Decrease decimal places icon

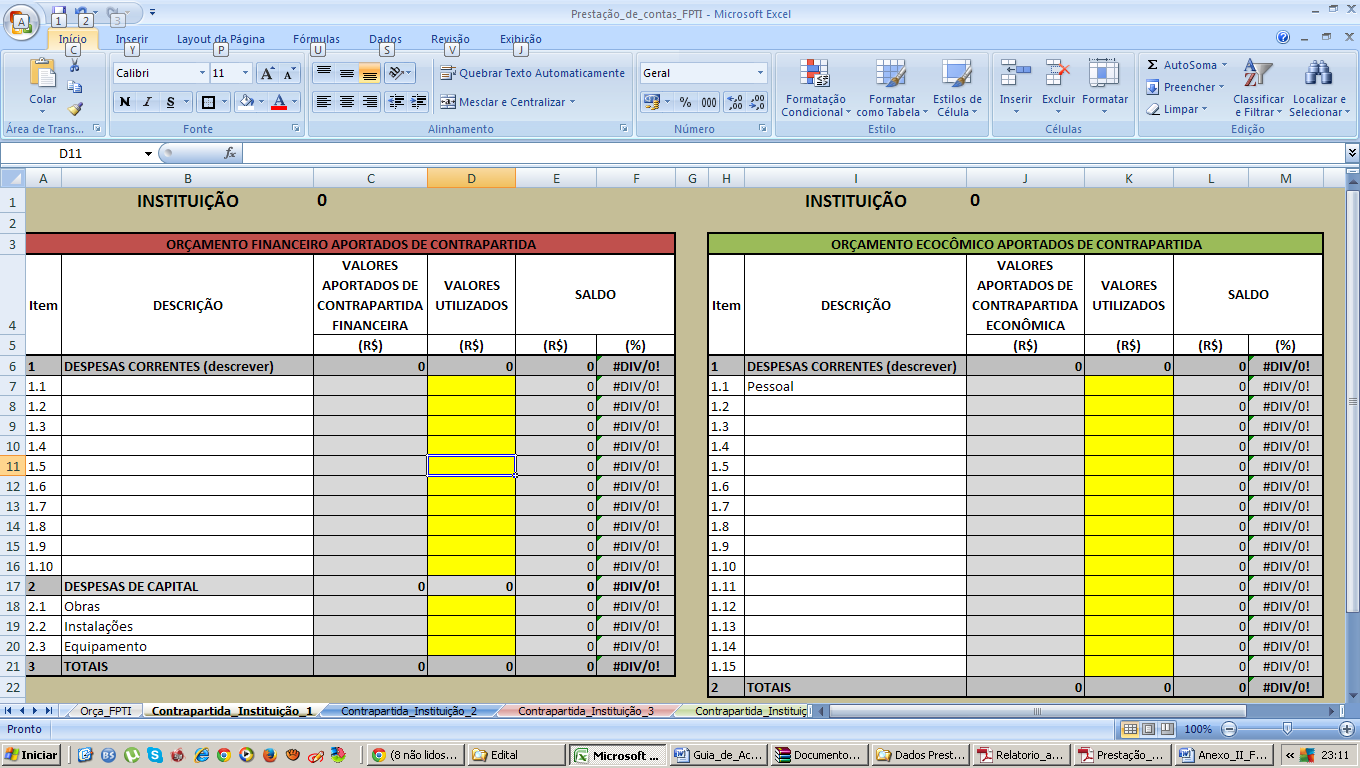coord(757,102)
